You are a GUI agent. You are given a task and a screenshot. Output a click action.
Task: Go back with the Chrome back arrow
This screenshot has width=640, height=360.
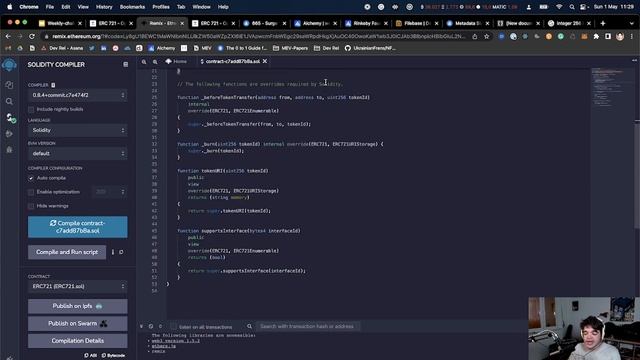(8, 36)
